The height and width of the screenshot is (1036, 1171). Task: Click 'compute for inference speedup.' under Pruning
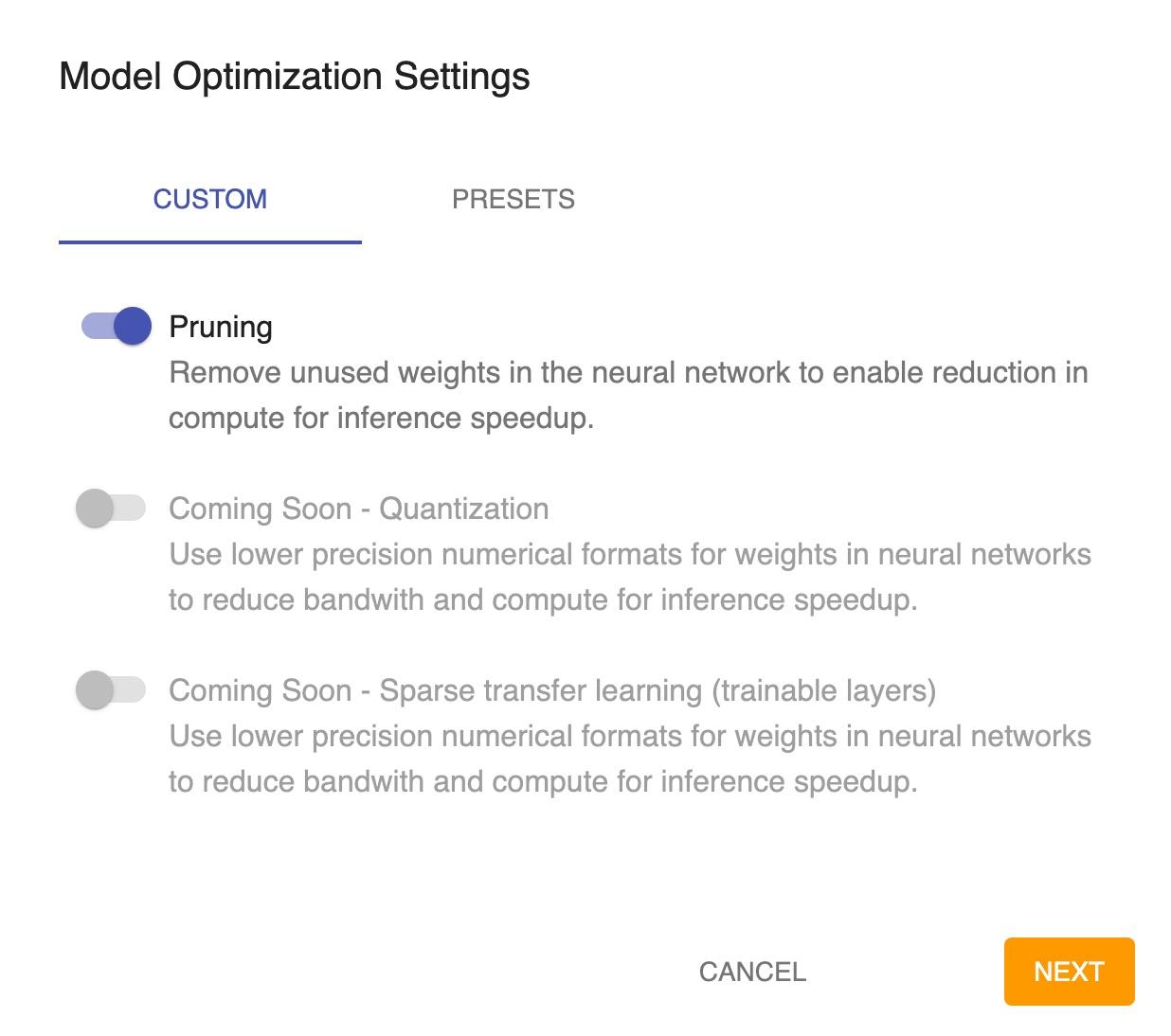pos(381,418)
